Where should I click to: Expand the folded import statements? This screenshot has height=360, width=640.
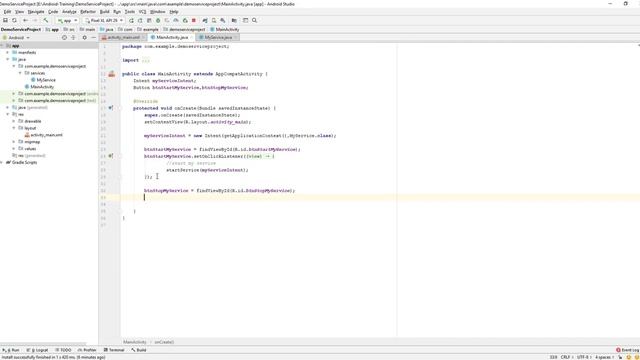point(146,60)
